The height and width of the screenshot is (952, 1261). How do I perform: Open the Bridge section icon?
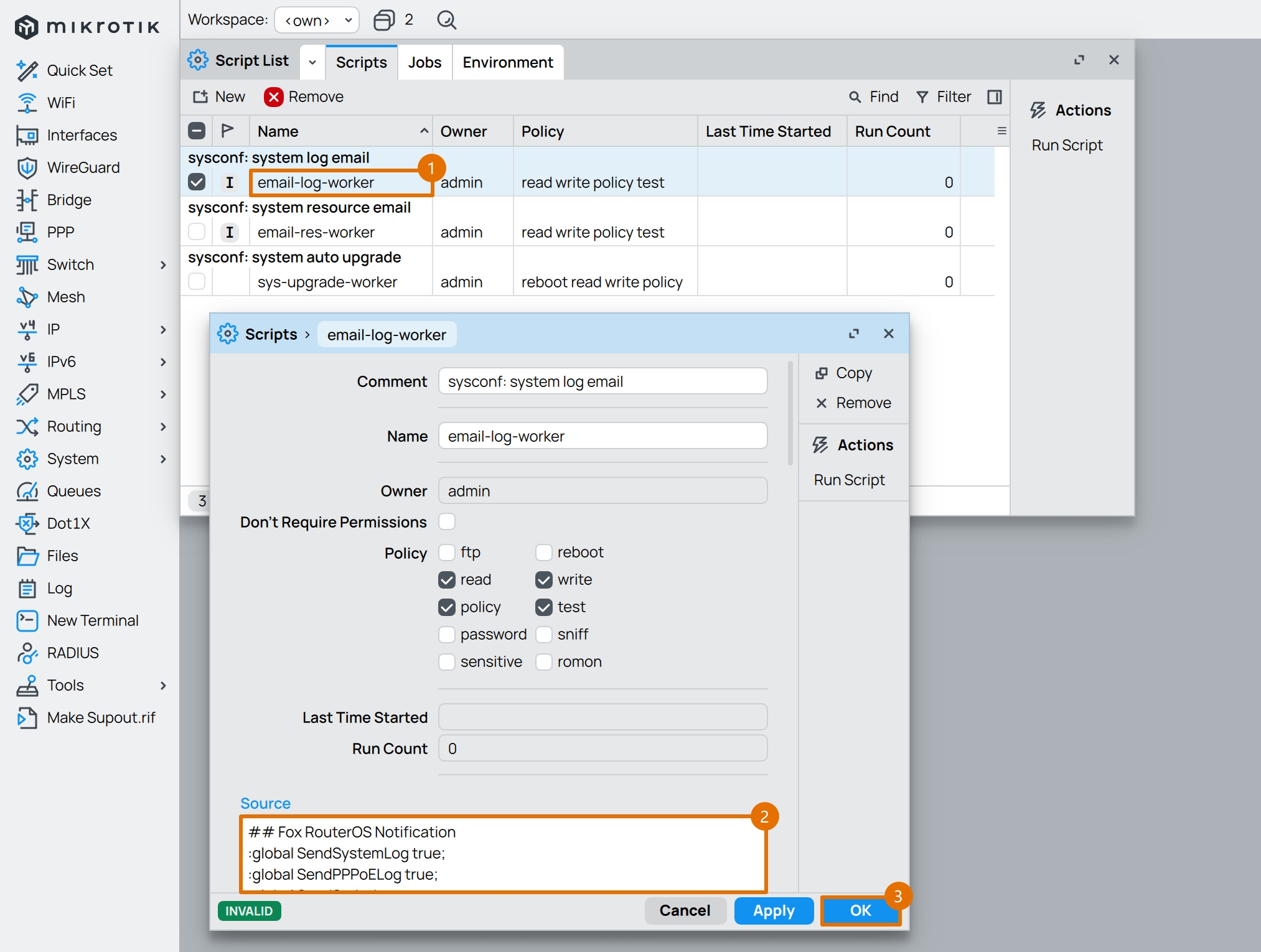click(27, 200)
